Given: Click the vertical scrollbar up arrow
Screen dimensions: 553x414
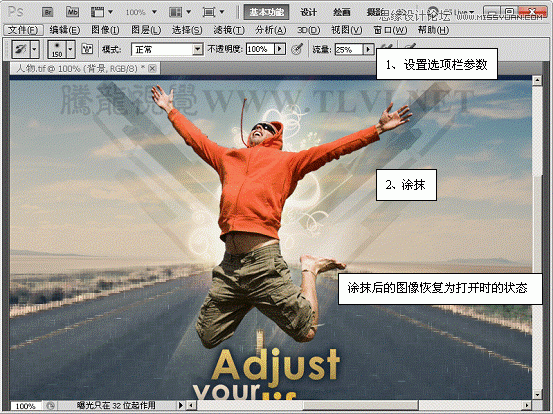Looking at the screenshot, I should coord(537,80).
